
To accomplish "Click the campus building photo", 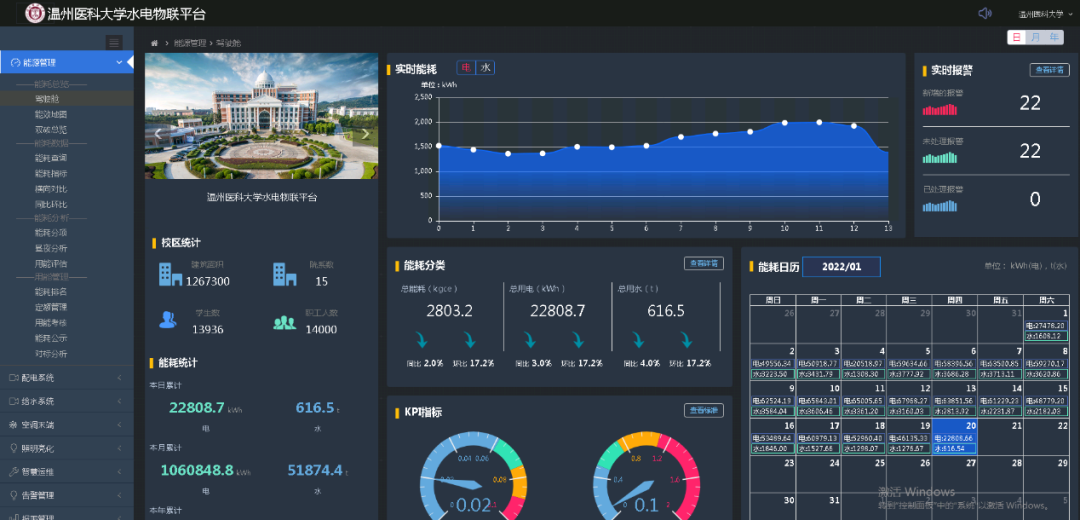I will [x=261, y=116].
